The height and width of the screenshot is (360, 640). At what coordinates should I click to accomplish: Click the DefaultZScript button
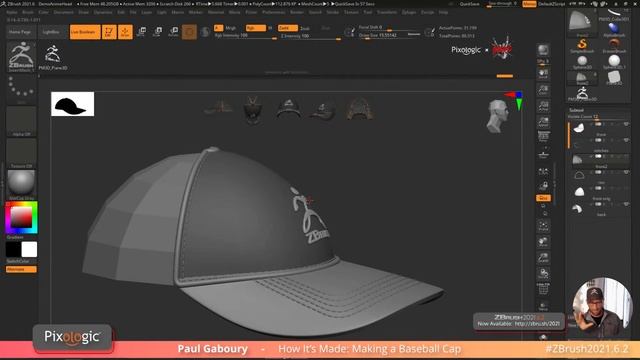[x=551, y=4]
